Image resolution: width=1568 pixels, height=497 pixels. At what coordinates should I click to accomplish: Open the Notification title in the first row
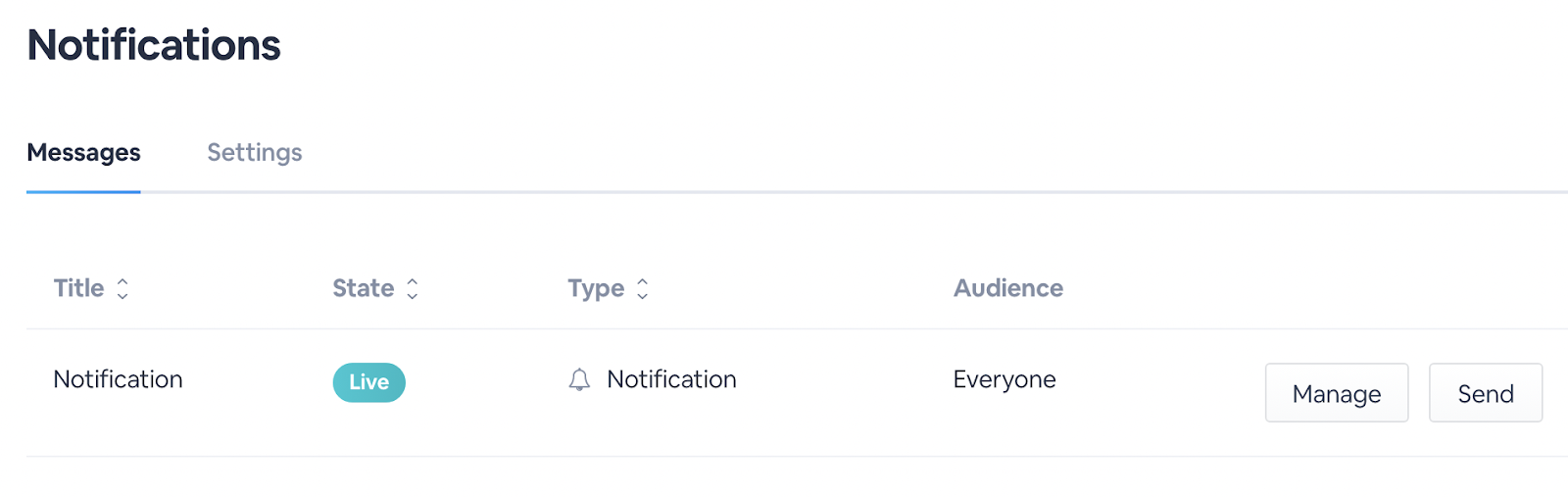(x=118, y=379)
